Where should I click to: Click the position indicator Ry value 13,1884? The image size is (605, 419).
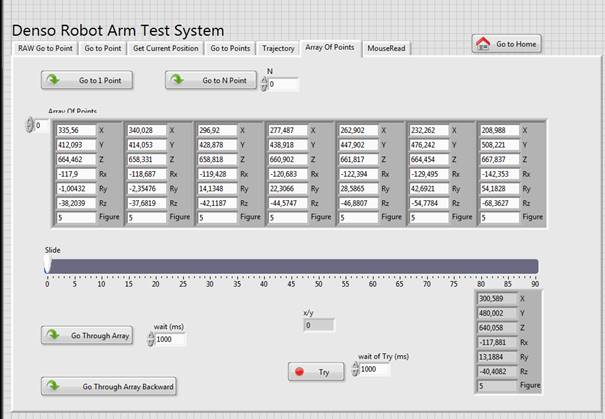coord(497,357)
